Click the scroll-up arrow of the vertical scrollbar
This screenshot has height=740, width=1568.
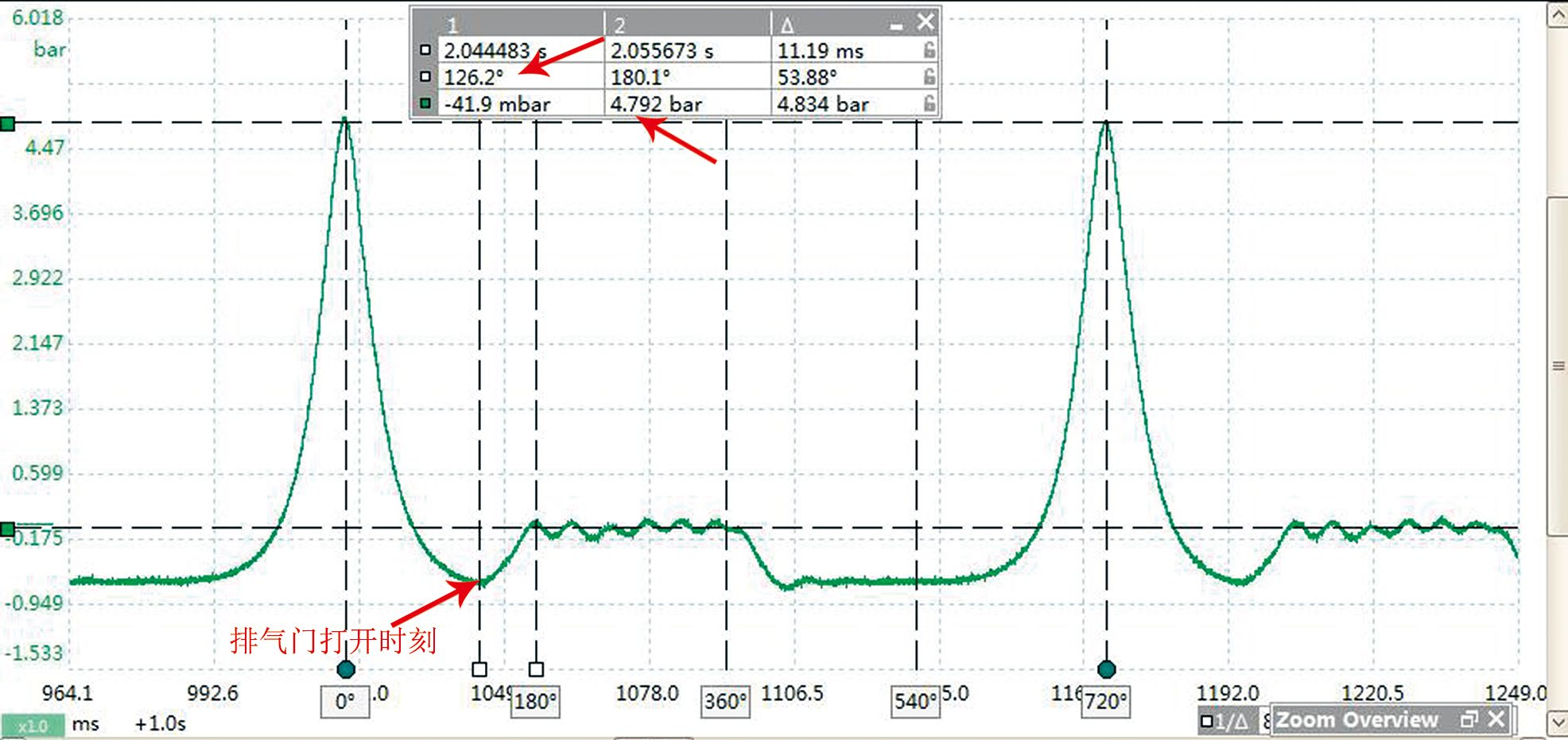point(1558,15)
